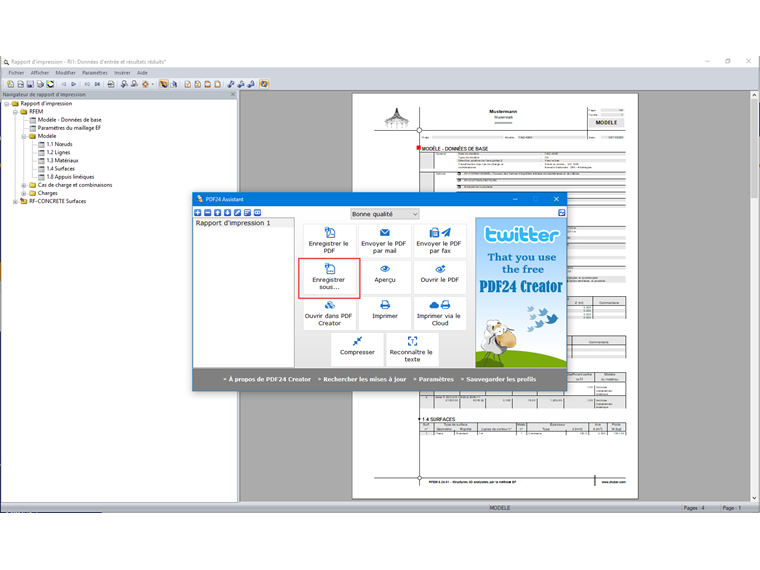Move document down in PDF24 list

coord(227,213)
